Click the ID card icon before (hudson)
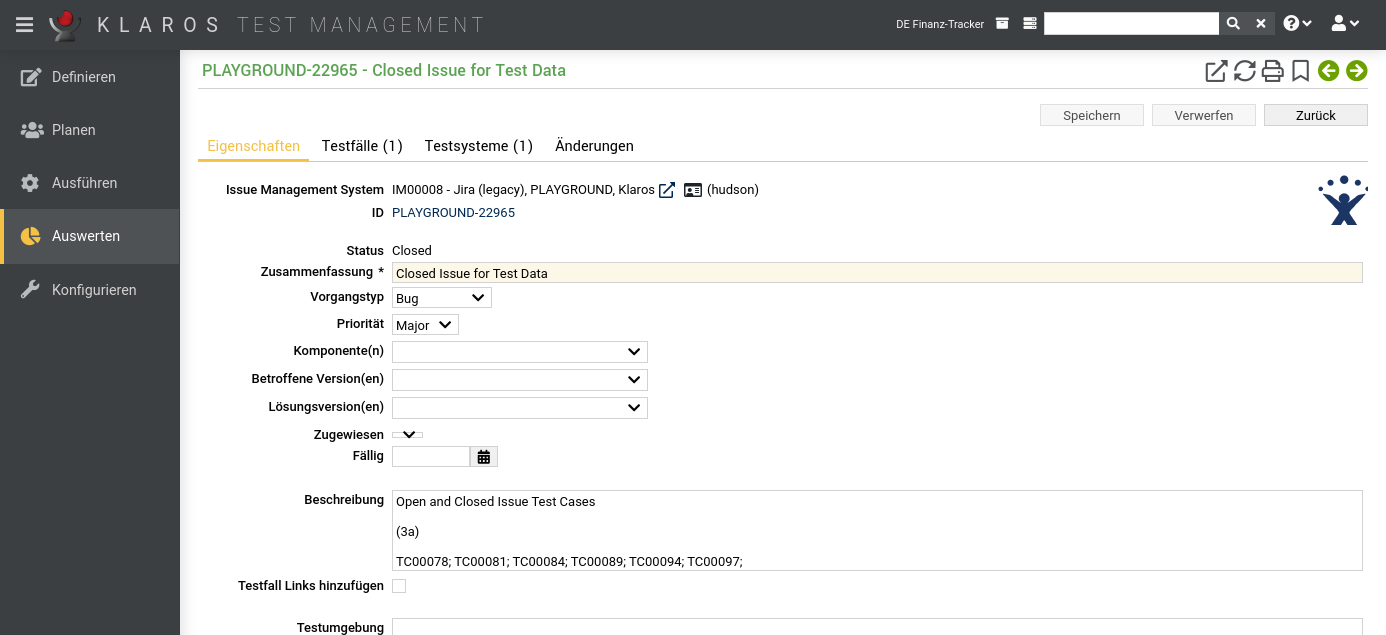1386x635 pixels. click(x=693, y=190)
